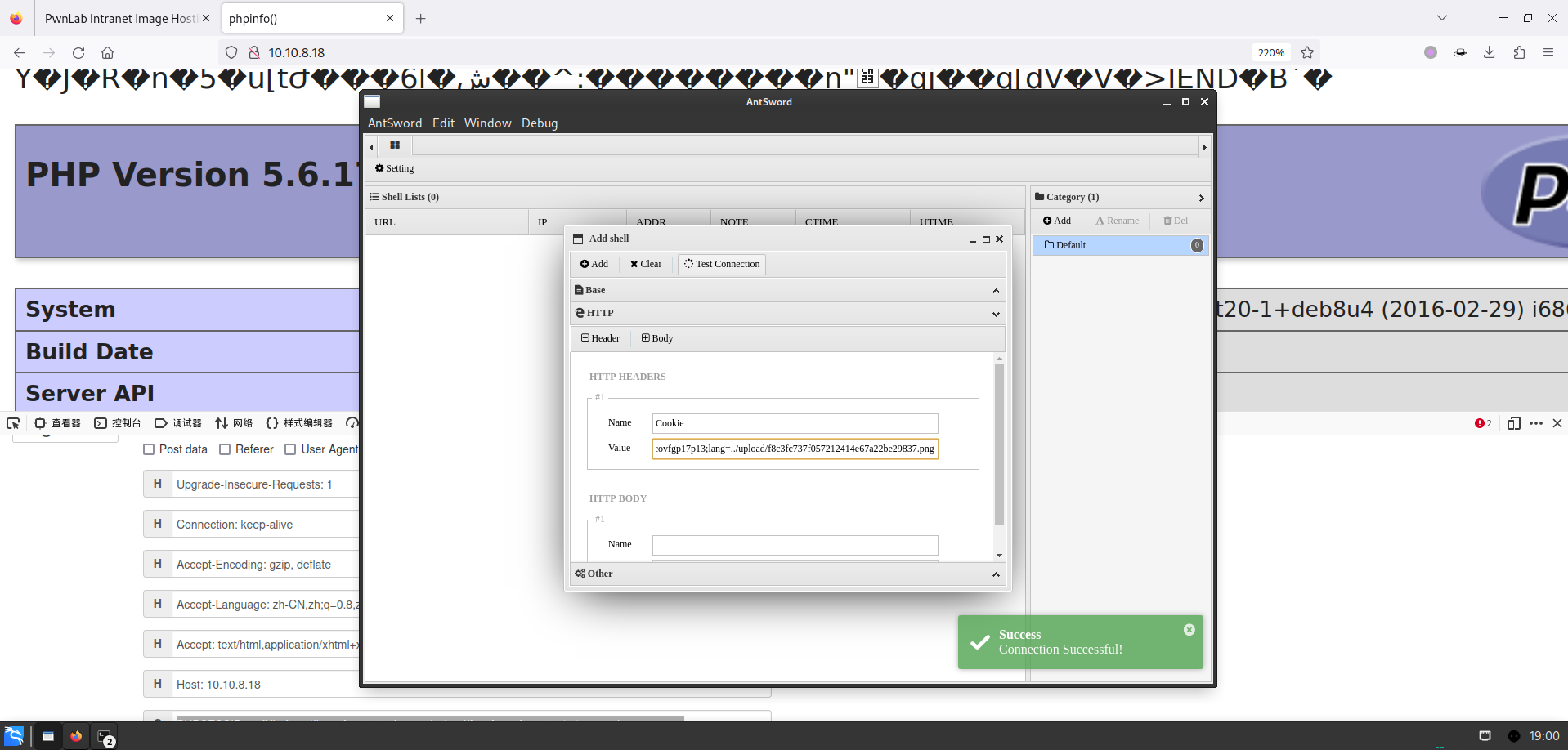This screenshot has height=750, width=1568.
Task: Open the Firefox application menu
Action: [x=1548, y=52]
